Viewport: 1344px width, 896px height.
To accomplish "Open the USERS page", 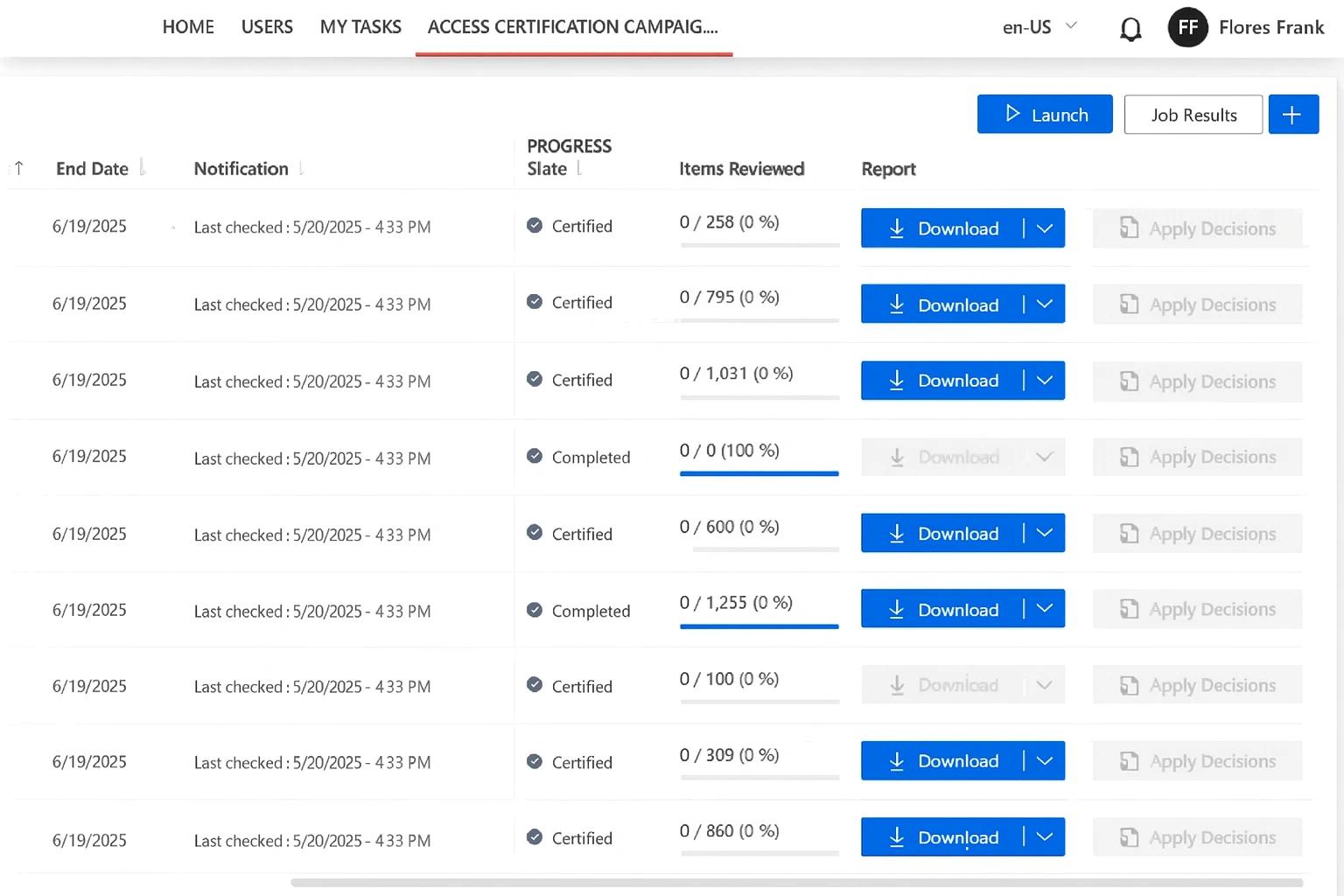I will 267,27.
